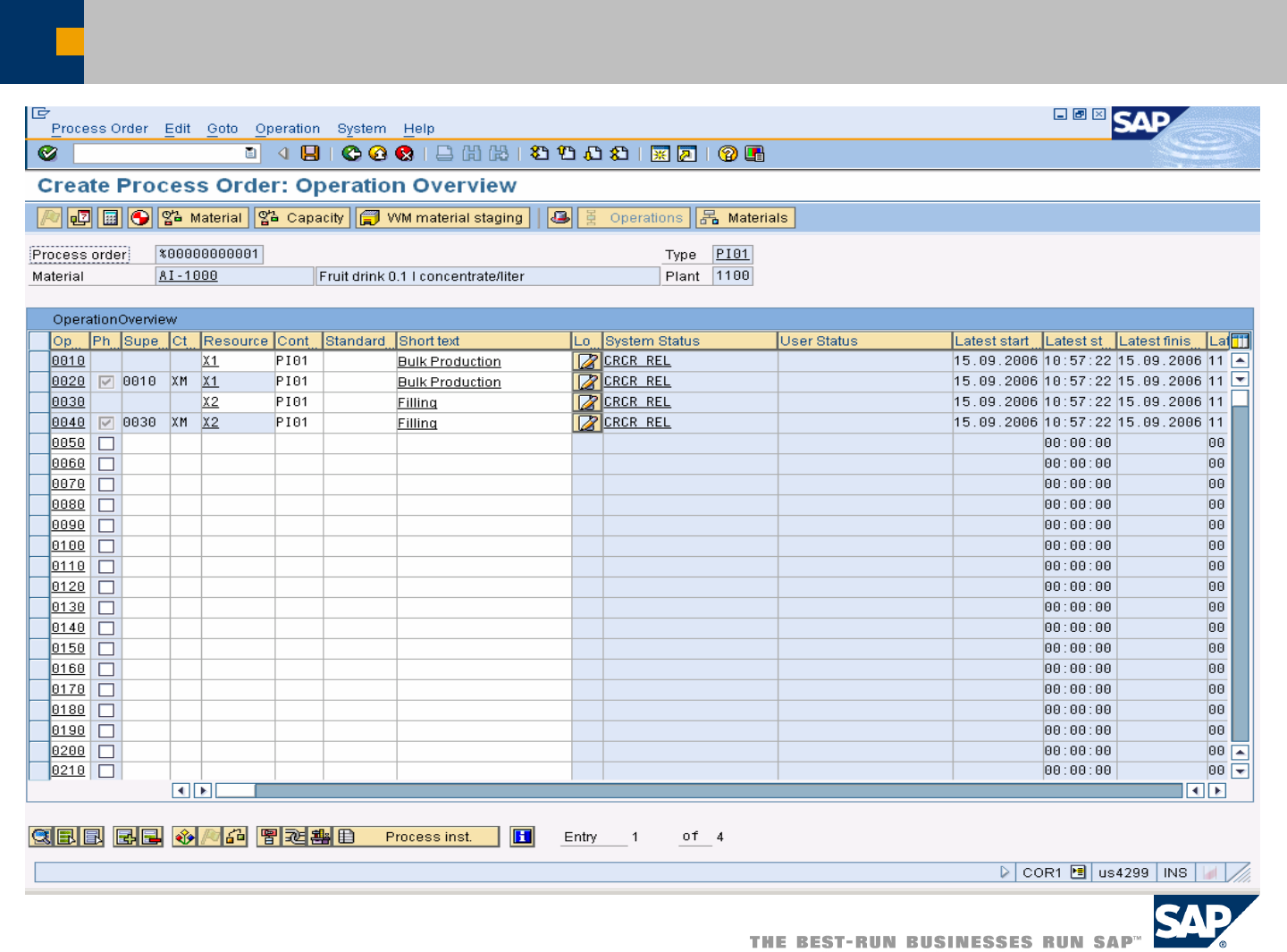Image resolution: width=1287 pixels, height=952 pixels.
Task: Click the Print icon in toolbar
Action: [x=444, y=154]
